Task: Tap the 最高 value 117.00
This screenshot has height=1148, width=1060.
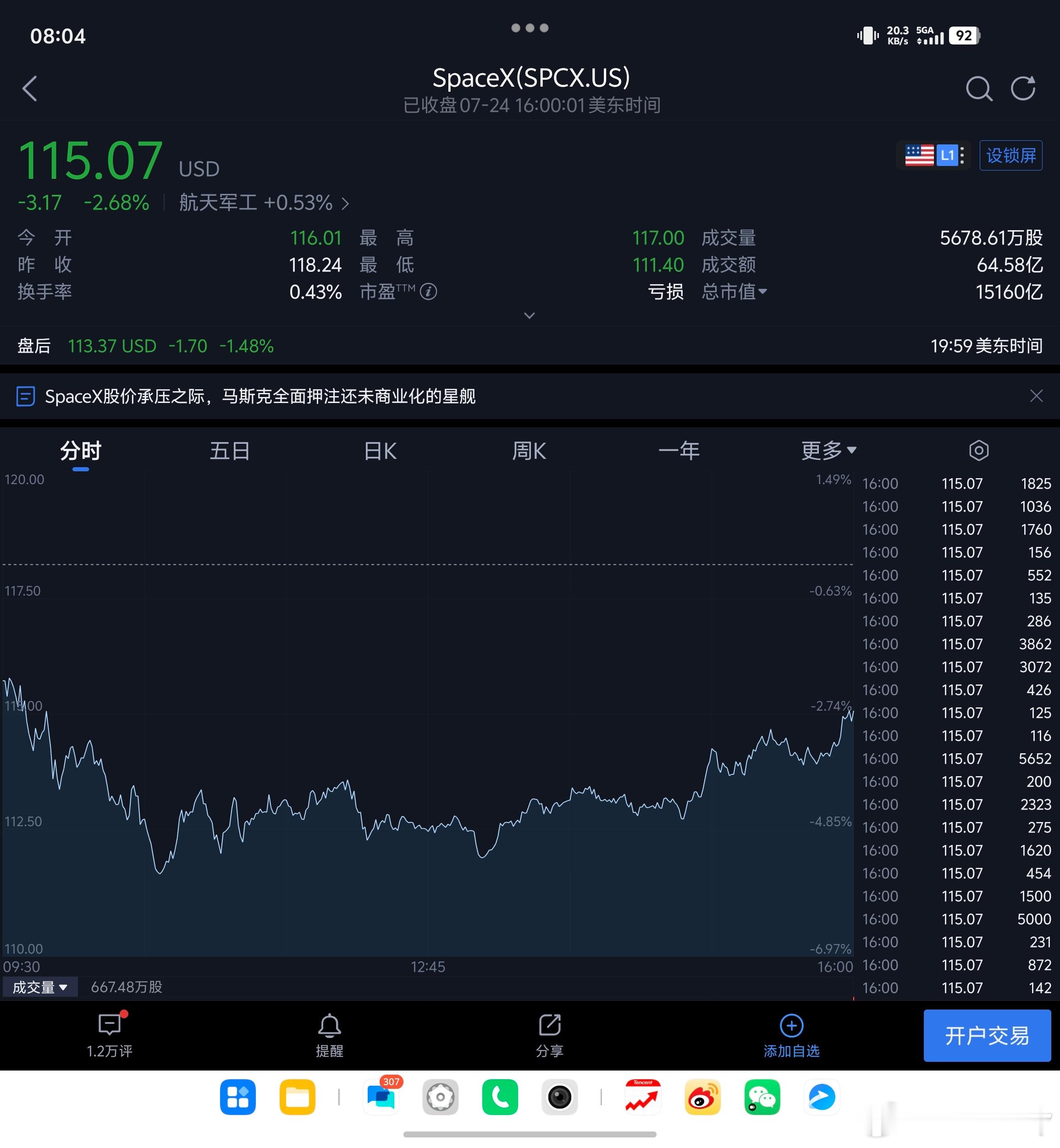Action: tap(658, 237)
